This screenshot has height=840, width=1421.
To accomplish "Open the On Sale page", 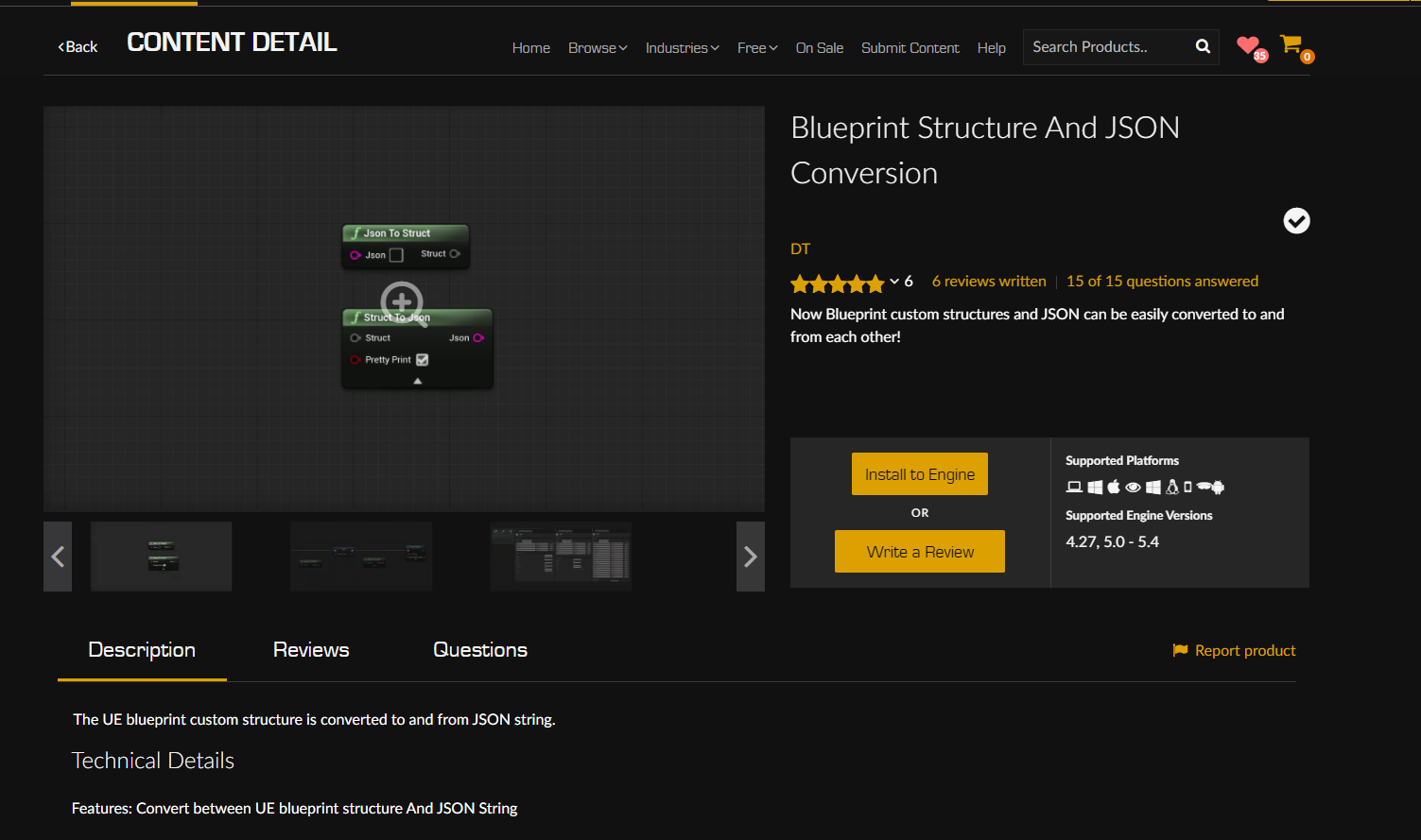I will pos(820,48).
